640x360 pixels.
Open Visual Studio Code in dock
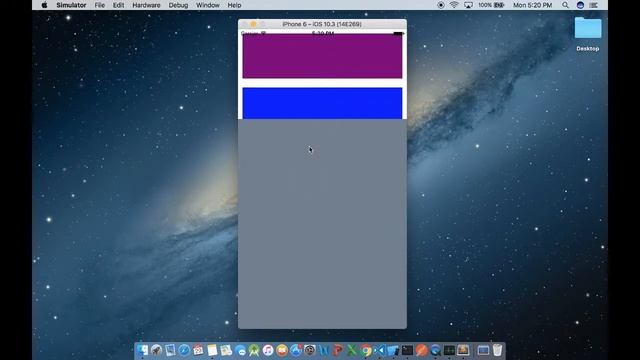point(380,350)
